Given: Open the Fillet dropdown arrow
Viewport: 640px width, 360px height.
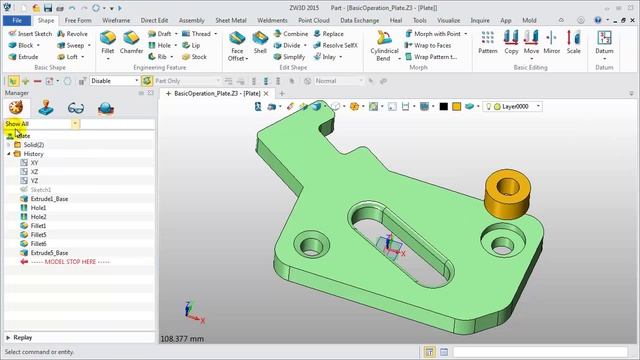Looking at the screenshot, I should pyautogui.click(x=108, y=59).
